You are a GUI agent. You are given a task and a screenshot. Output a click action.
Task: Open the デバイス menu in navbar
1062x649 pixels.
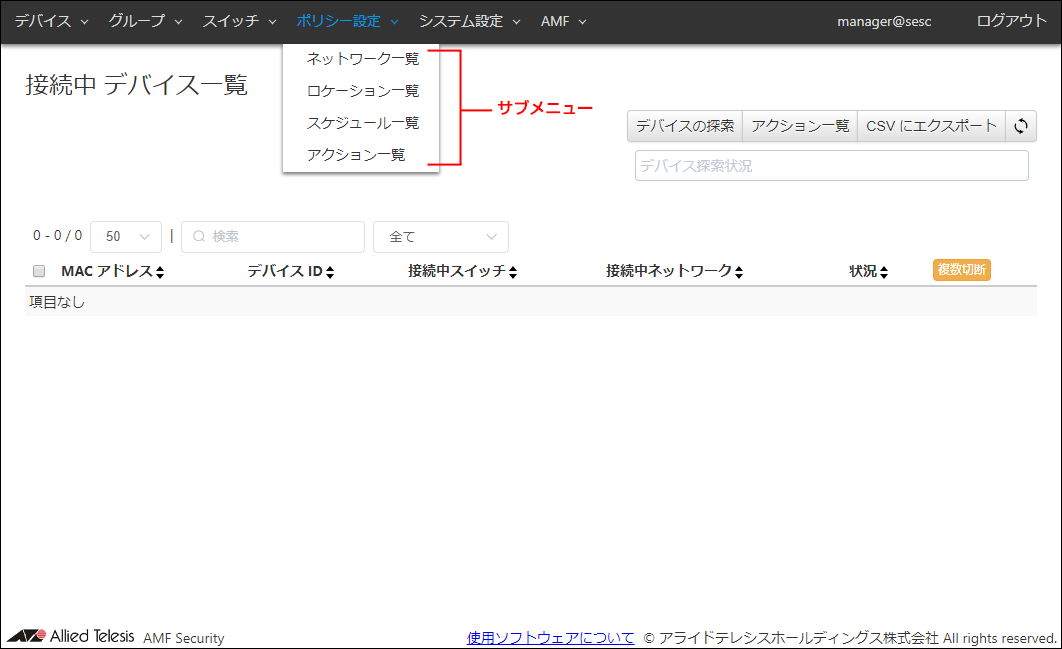pos(51,21)
